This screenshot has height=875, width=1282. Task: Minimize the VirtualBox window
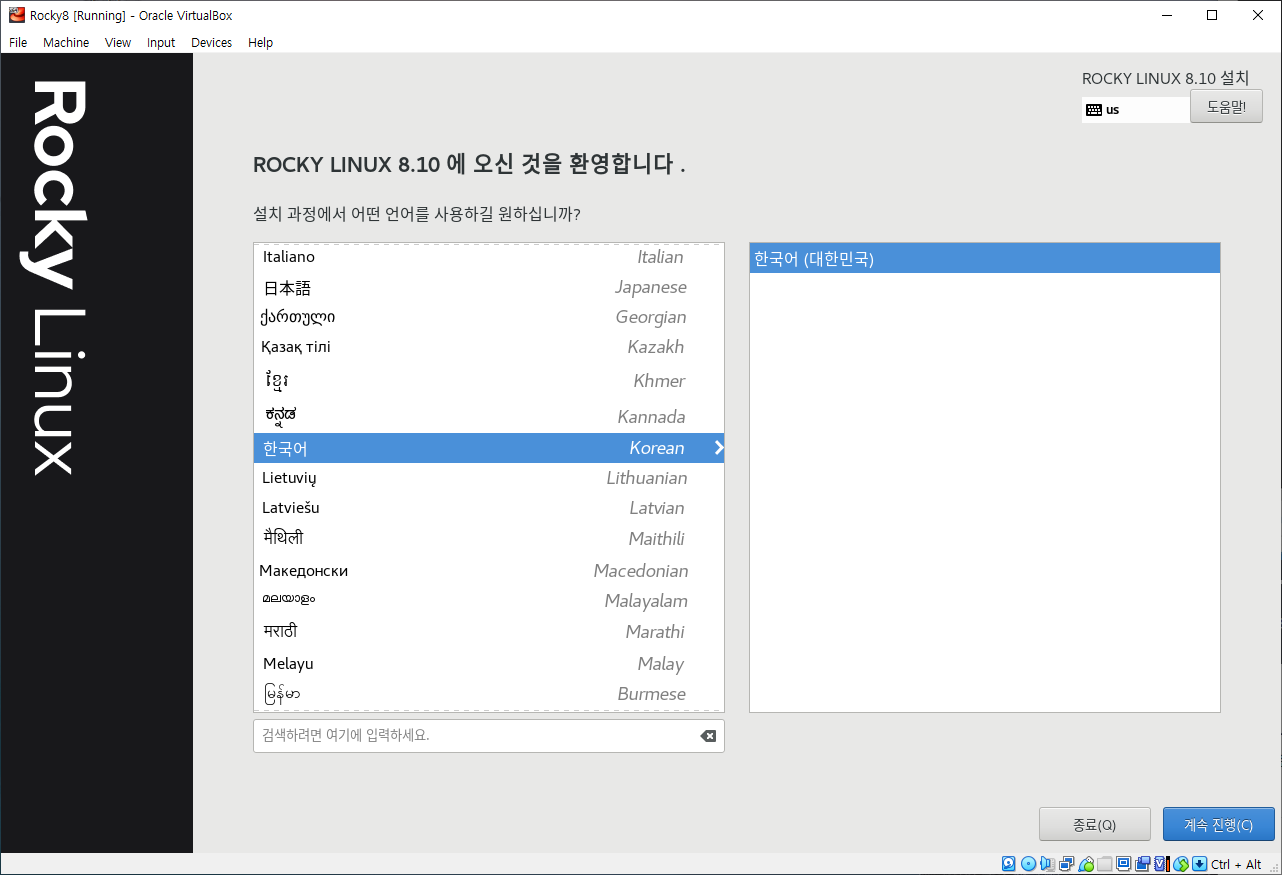coord(1166,15)
